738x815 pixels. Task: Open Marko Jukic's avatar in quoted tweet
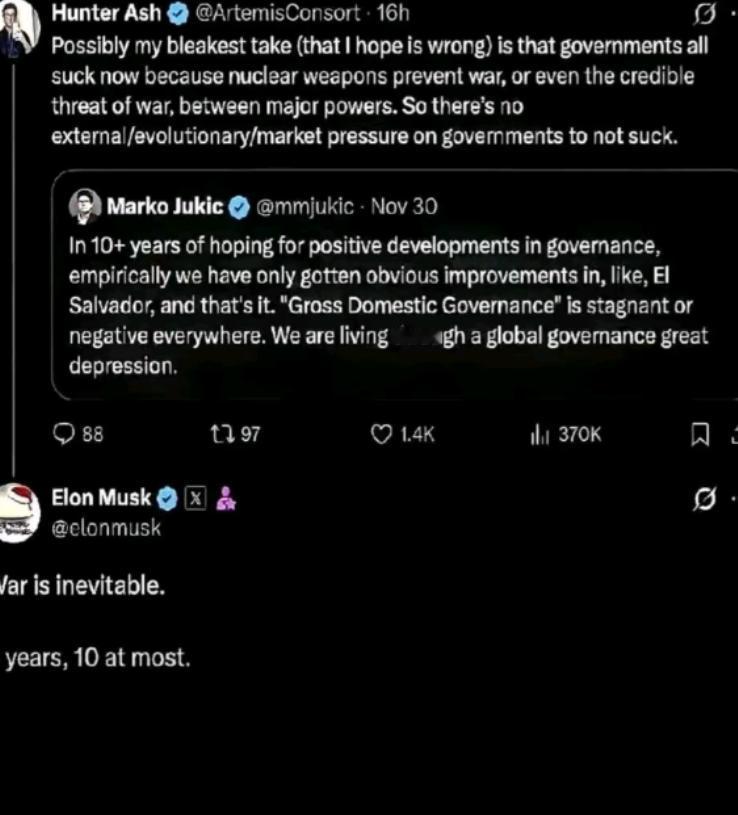tap(84, 207)
